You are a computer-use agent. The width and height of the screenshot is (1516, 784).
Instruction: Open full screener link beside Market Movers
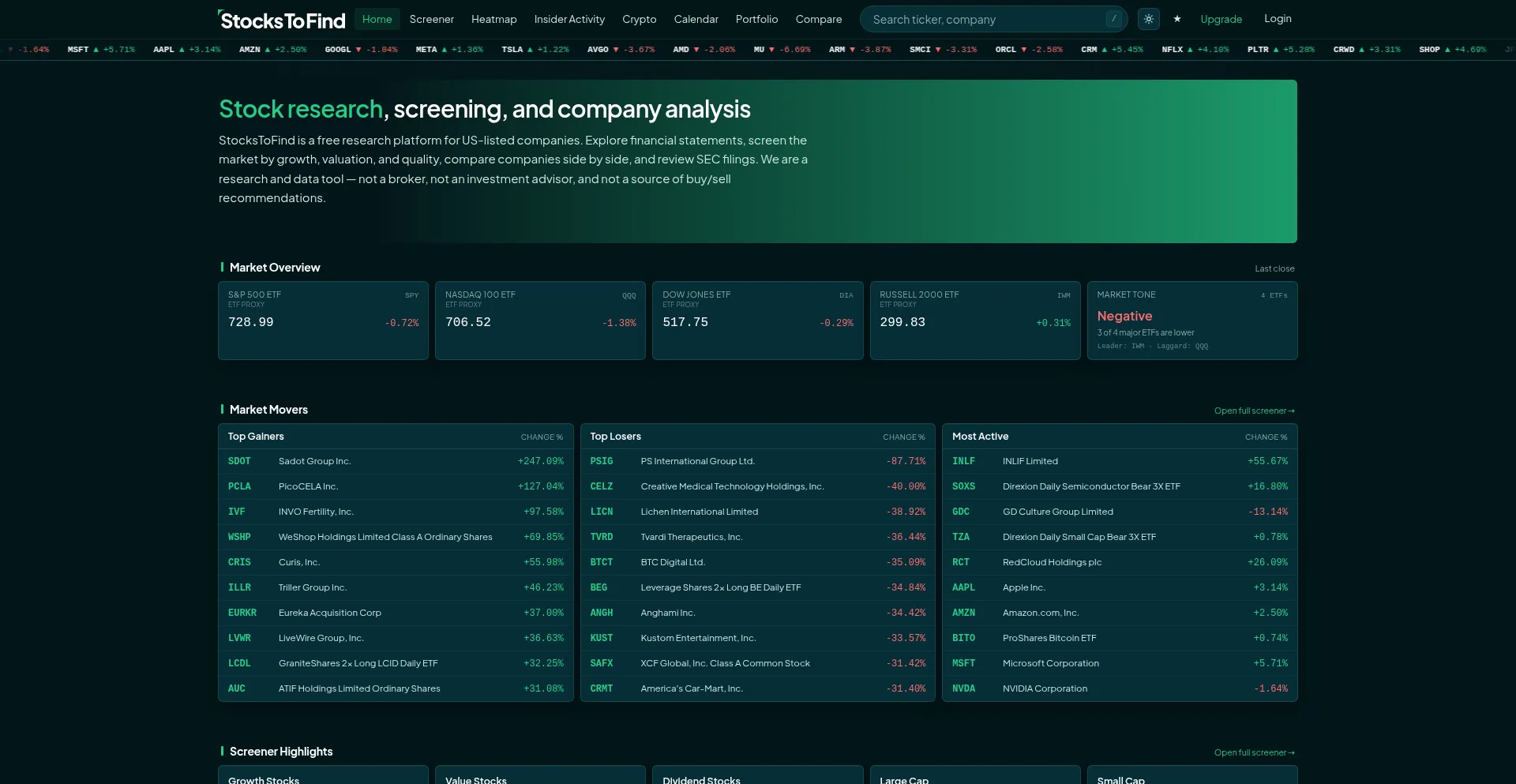1254,411
